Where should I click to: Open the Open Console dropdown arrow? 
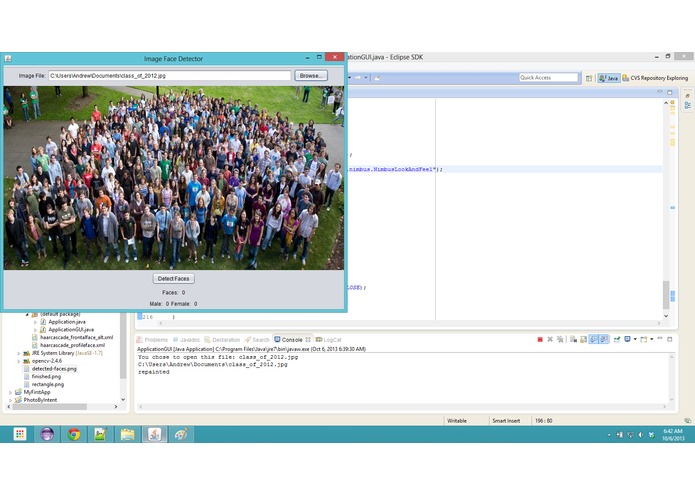652,339
